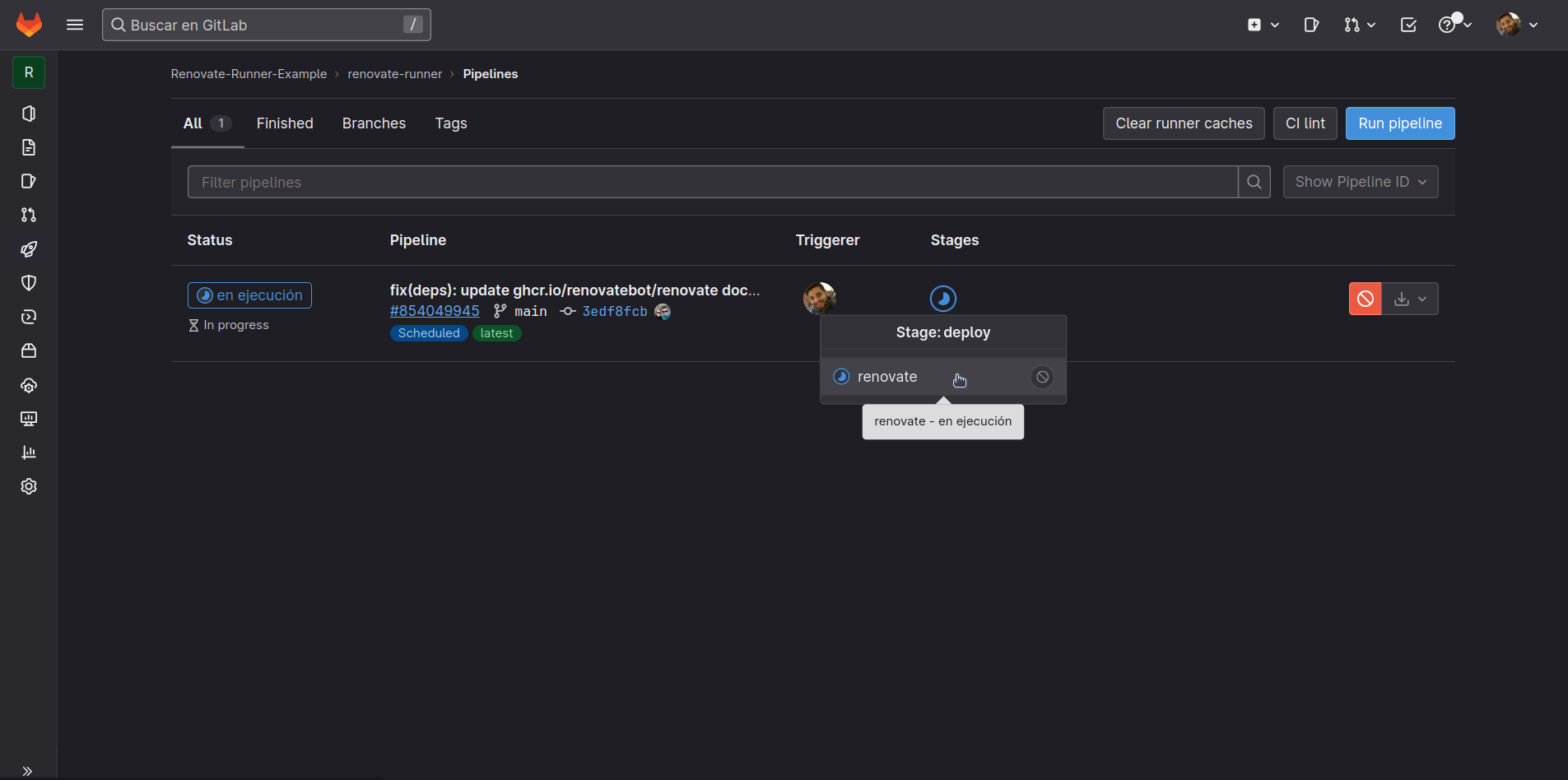Open the GitLab logo homepage
This screenshot has width=1568, height=780.
(x=29, y=25)
